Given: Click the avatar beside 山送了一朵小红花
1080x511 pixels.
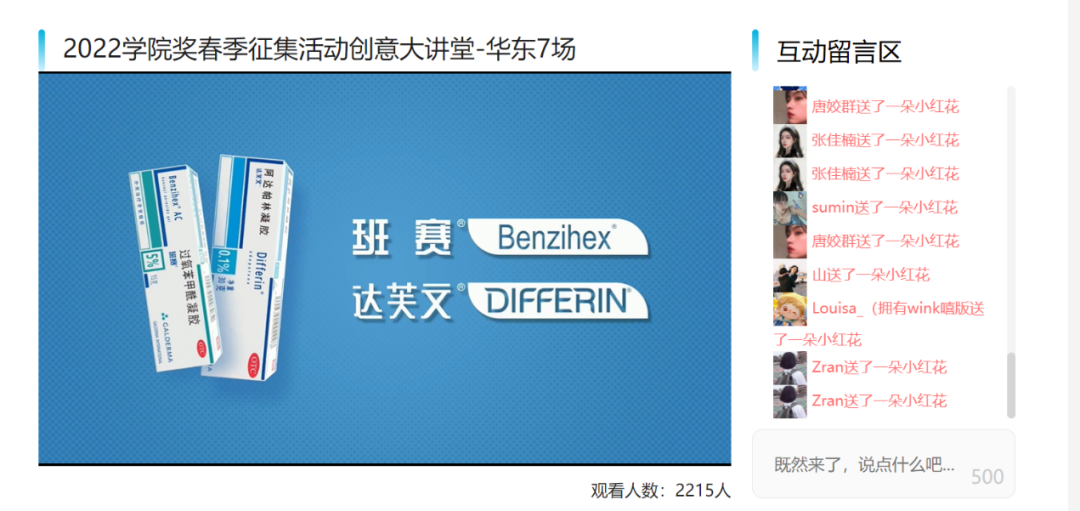Looking at the screenshot, I should (789, 275).
